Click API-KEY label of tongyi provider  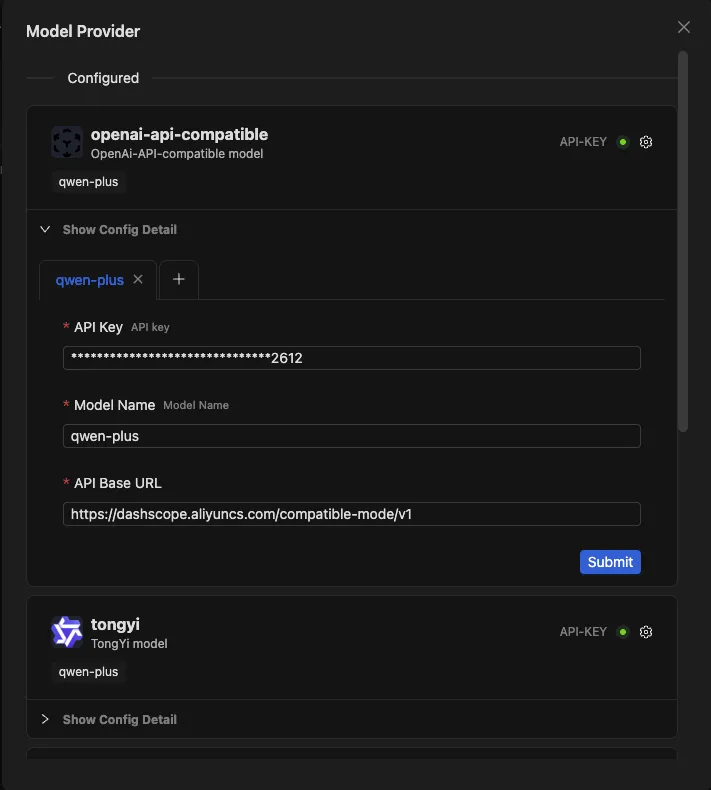583,632
